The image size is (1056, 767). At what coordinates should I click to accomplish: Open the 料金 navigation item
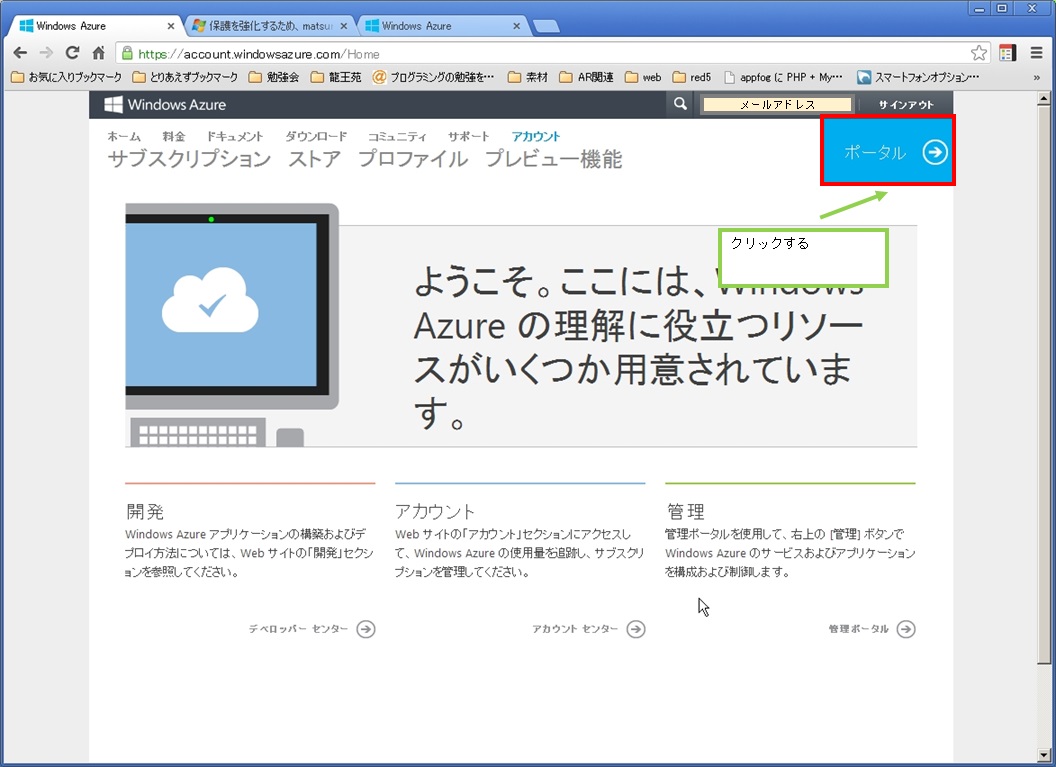(x=174, y=136)
